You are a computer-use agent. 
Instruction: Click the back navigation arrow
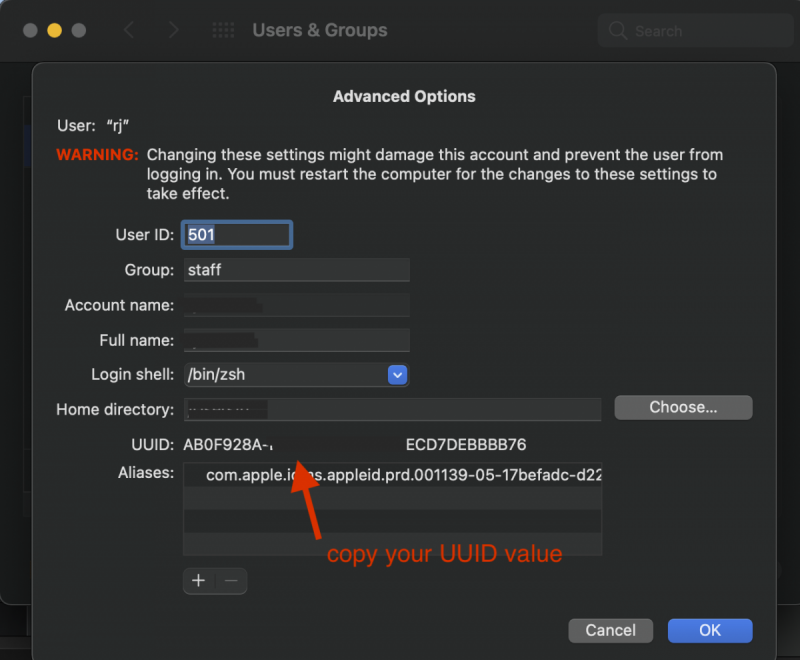128,30
